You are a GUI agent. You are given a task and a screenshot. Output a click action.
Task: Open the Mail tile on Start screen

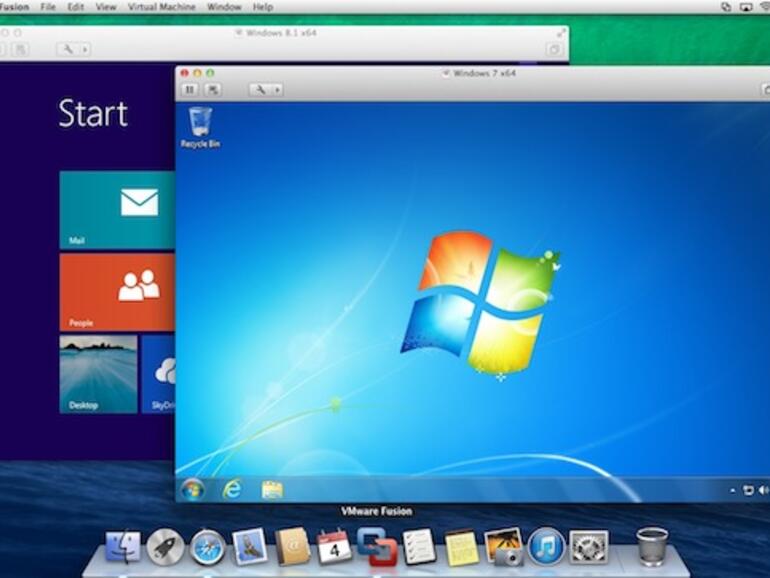click(x=117, y=210)
